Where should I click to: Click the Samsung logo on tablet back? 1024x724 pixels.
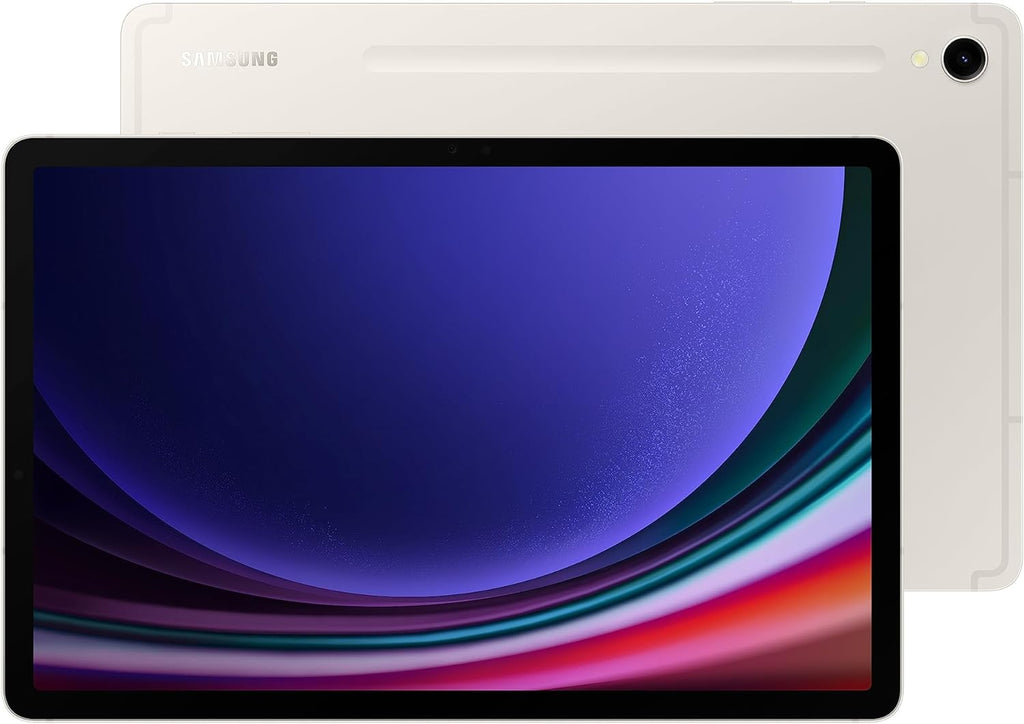229,59
